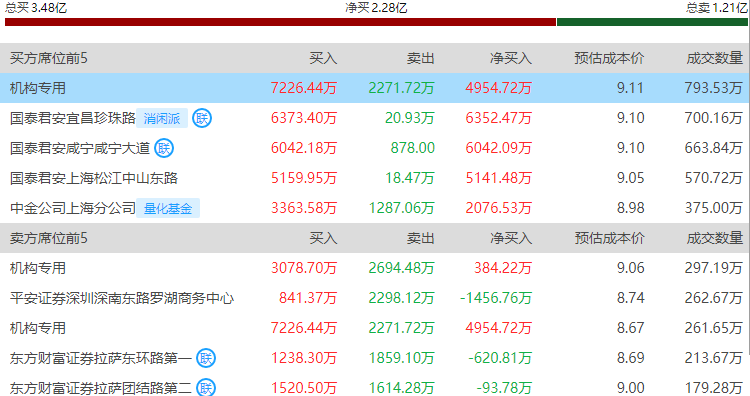This screenshot has width=750, height=396.
Task: Click net buy value 384.22万
Action: 503,268
